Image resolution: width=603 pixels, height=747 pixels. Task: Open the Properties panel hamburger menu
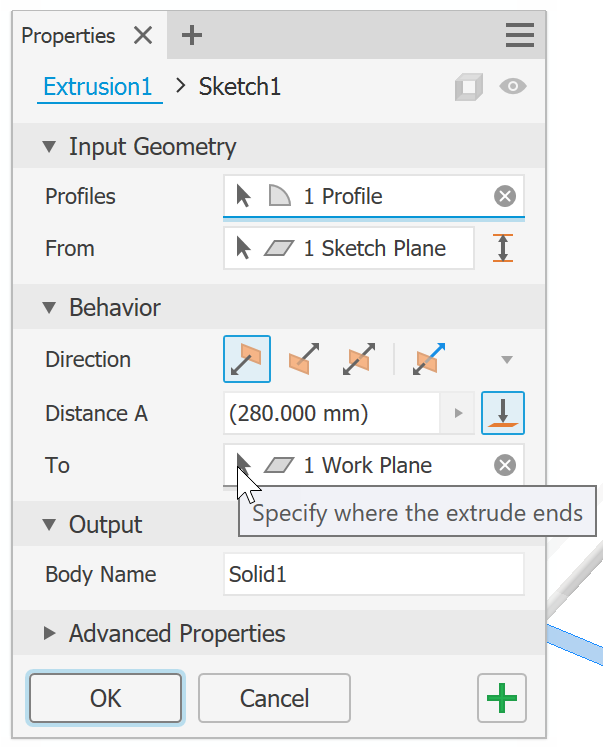point(520,36)
